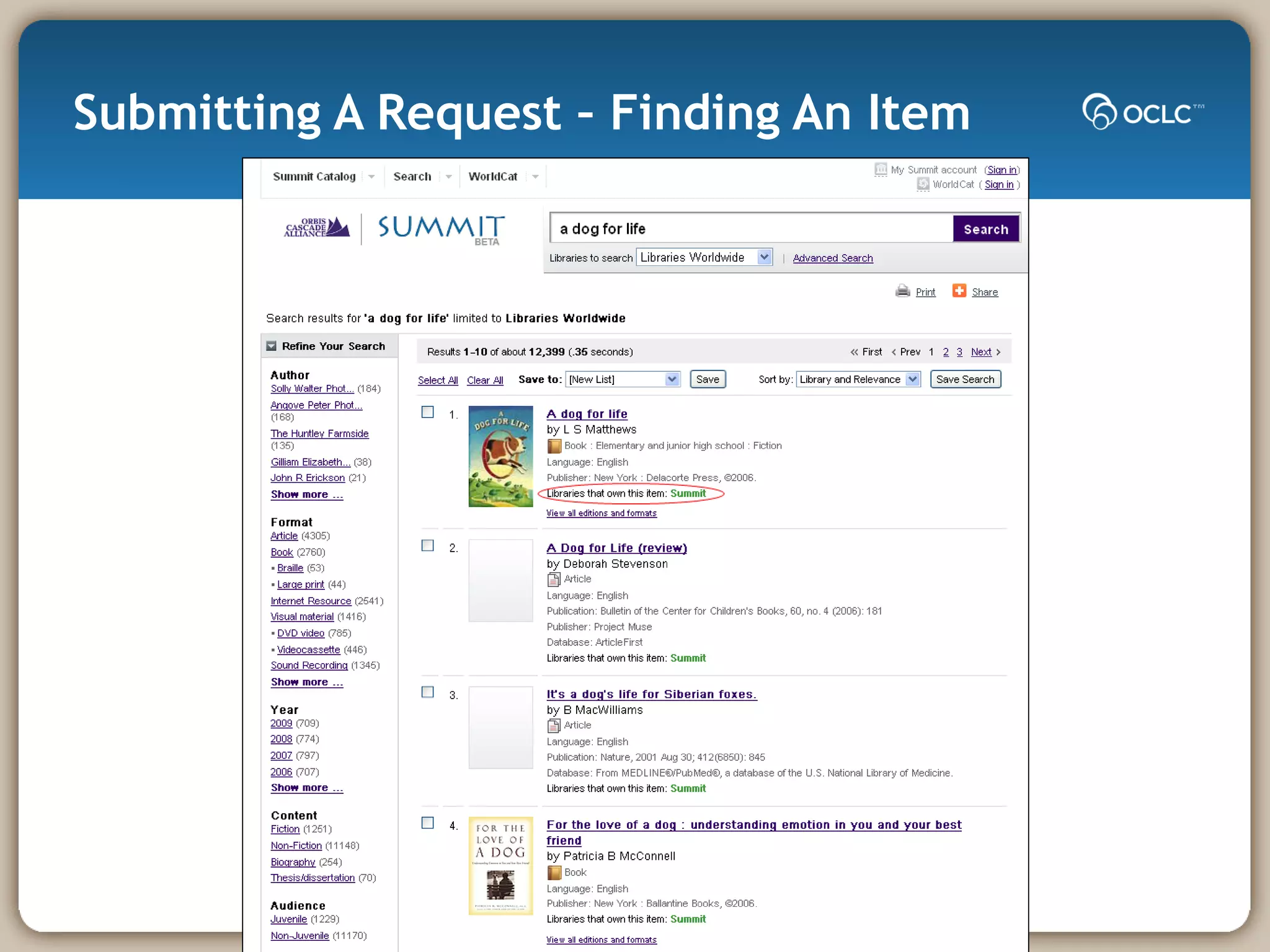Filter by Article format
1270x952 pixels.
284,535
